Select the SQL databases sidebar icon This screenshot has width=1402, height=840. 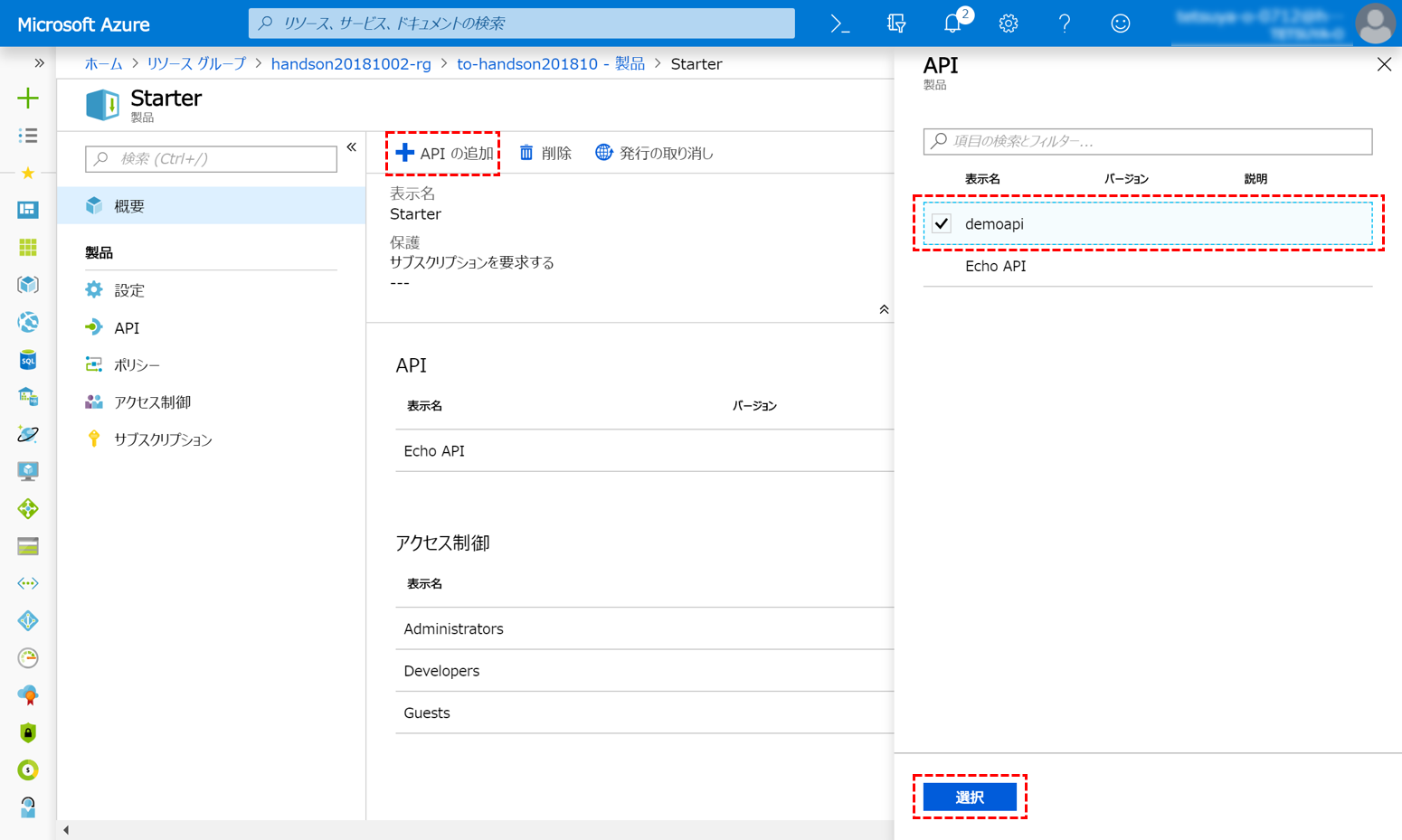point(28,360)
